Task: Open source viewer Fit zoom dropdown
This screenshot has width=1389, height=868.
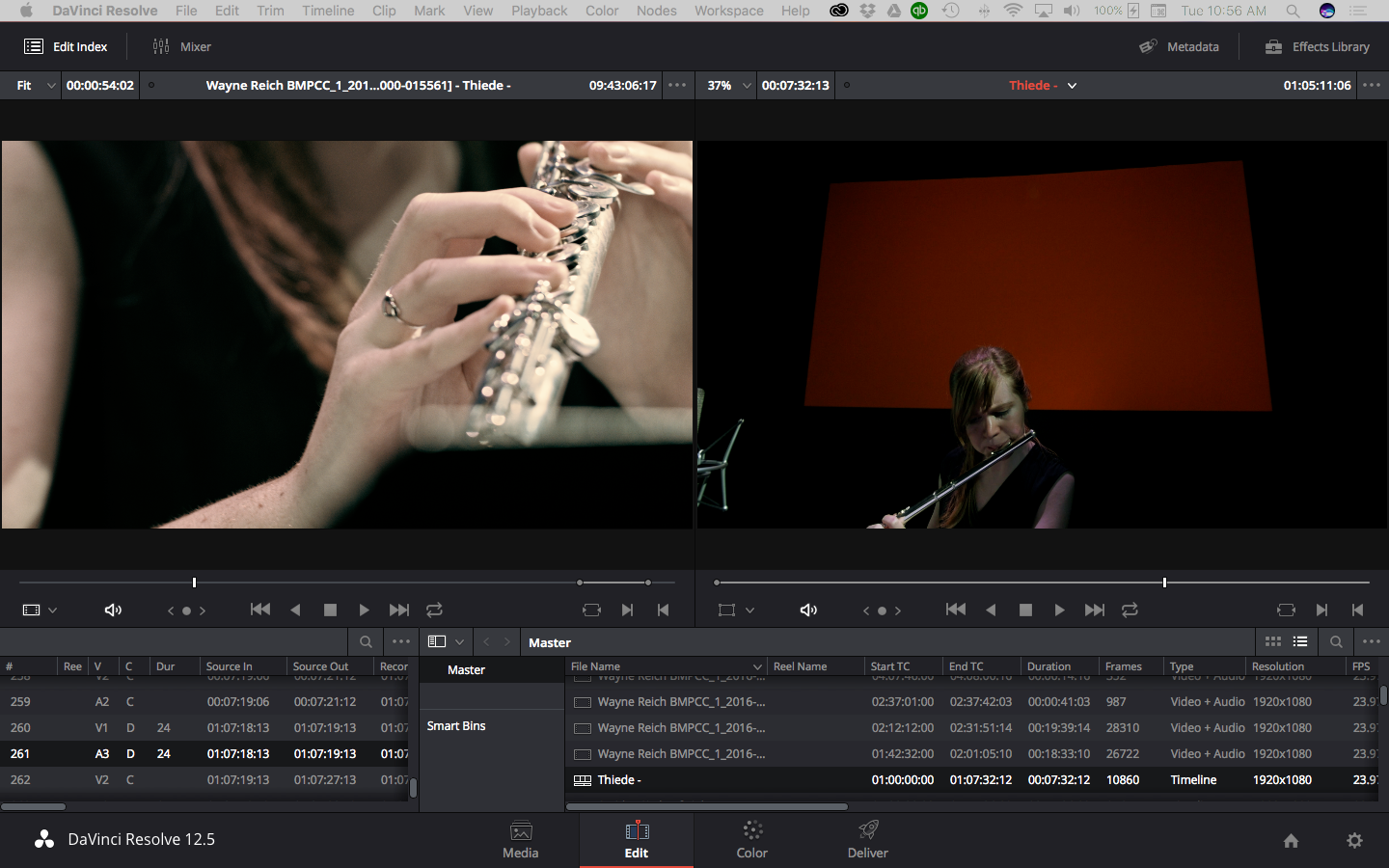Action: click(35, 85)
